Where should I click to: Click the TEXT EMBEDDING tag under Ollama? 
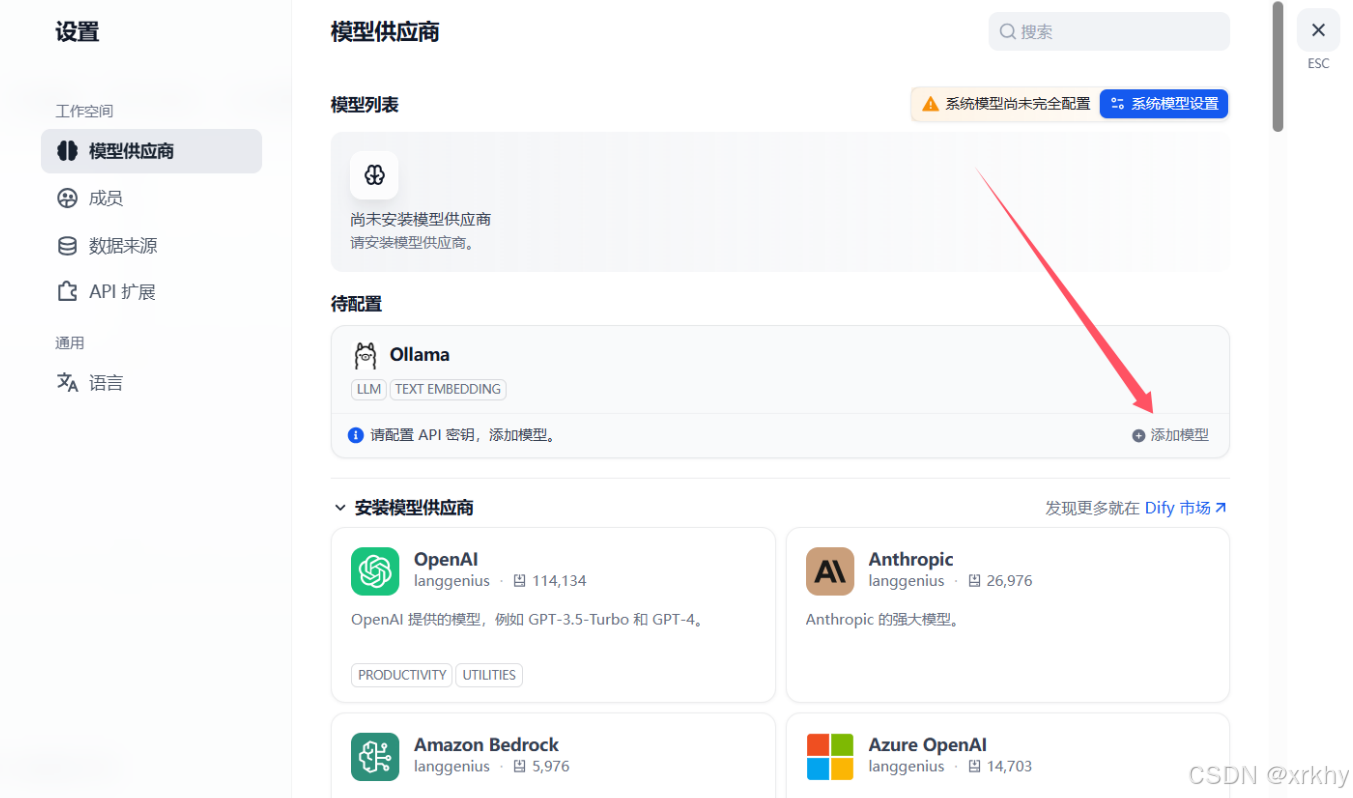(x=447, y=389)
